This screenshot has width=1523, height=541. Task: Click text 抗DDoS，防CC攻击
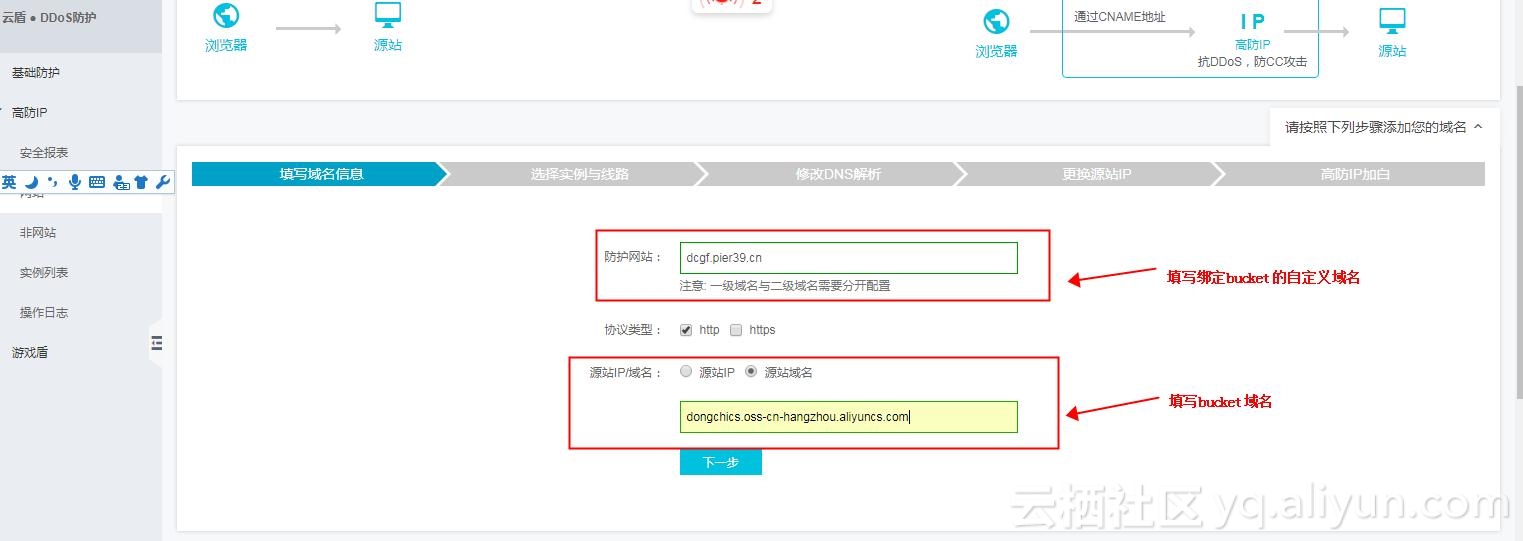(1252, 62)
